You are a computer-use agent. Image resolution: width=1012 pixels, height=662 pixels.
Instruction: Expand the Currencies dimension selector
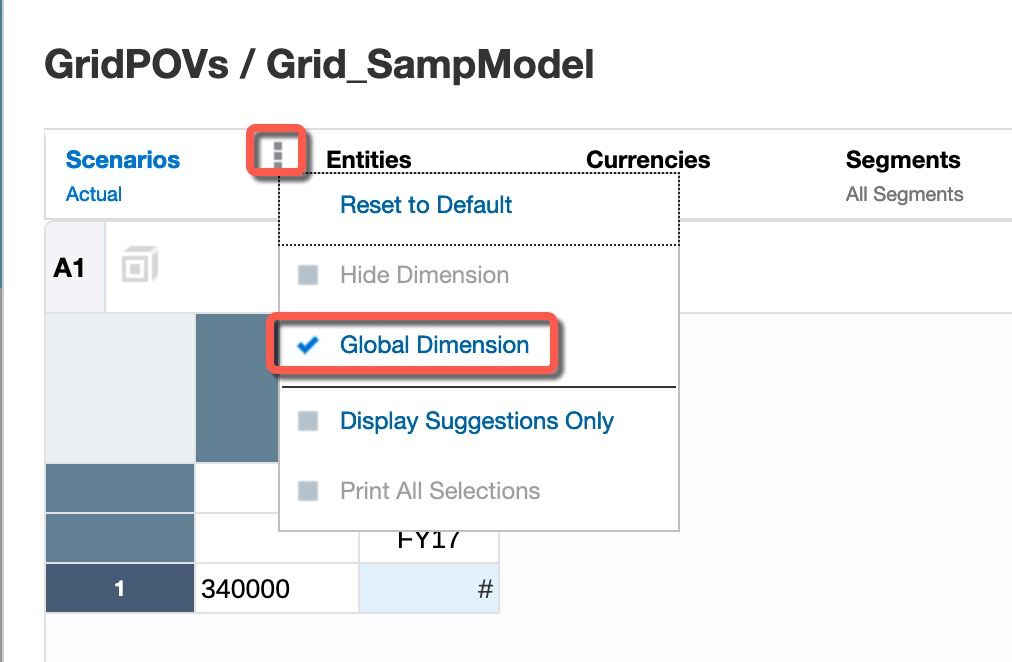648,160
